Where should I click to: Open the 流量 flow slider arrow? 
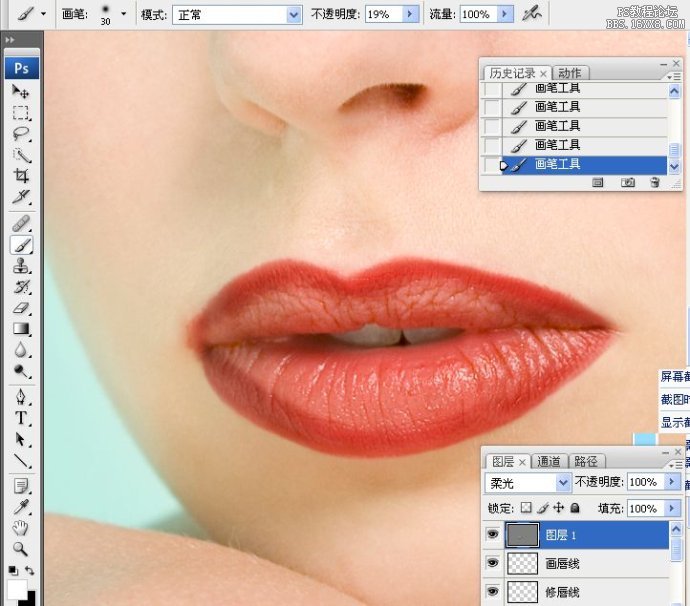(505, 15)
